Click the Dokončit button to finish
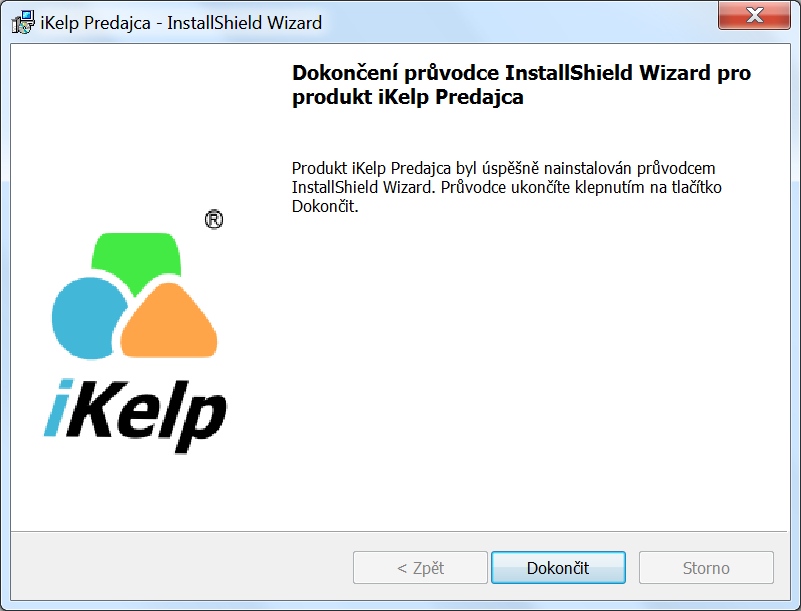The image size is (801, 611). [558, 568]
